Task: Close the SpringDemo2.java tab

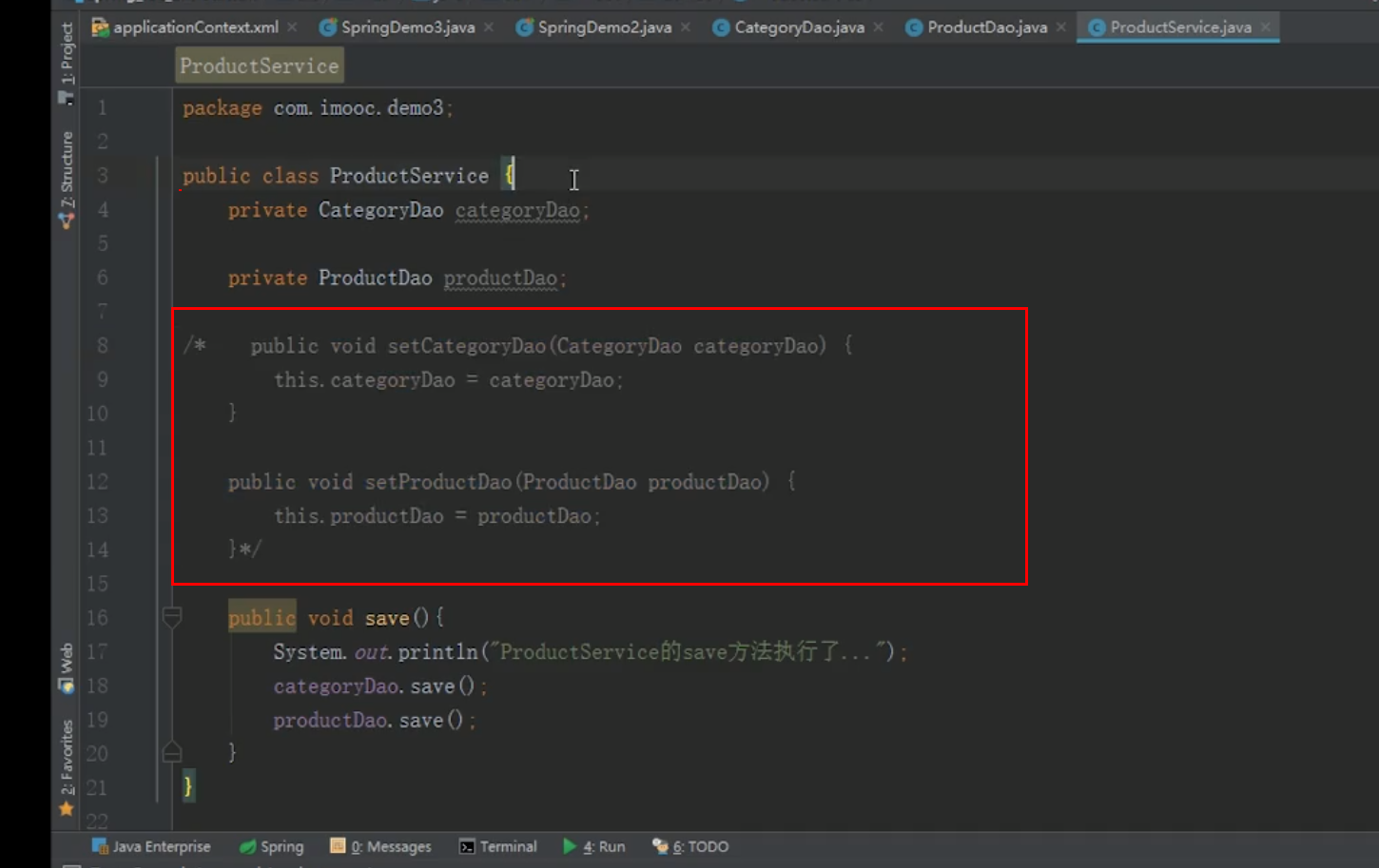Action: pos(685,27)
